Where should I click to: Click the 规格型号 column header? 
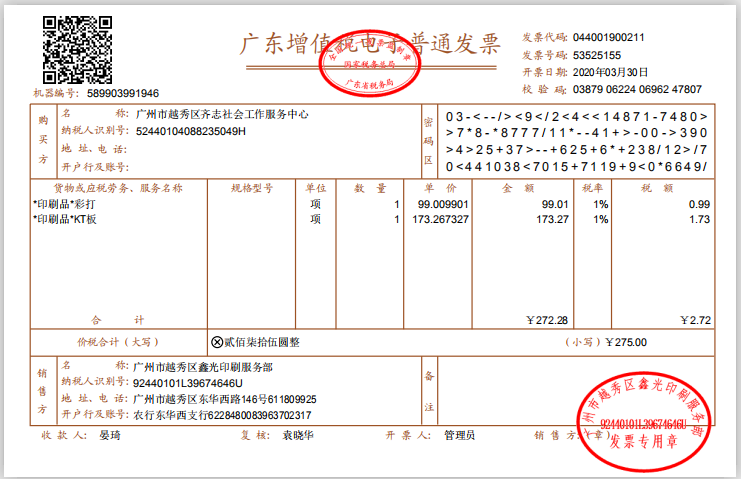click(x=251, y=188)
